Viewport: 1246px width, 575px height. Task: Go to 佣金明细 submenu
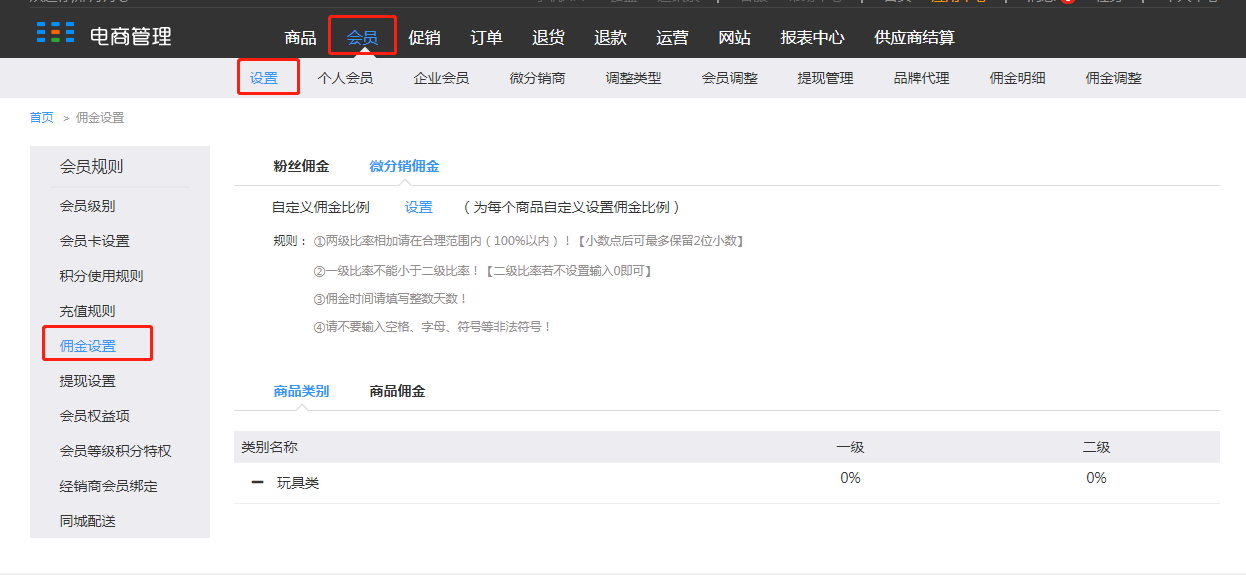click(1017, 77)
